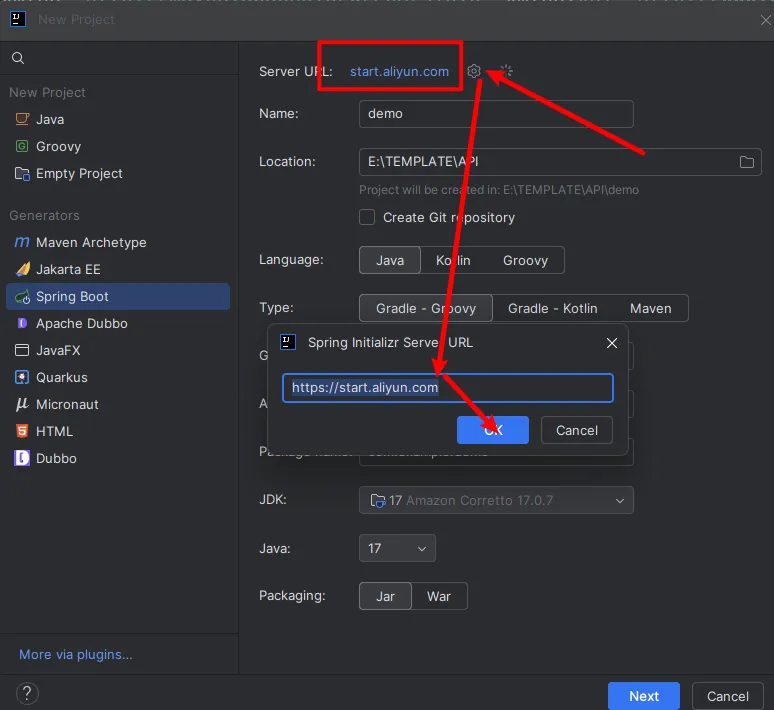Select Maven Archetype generator

click(x=90, y=242)
